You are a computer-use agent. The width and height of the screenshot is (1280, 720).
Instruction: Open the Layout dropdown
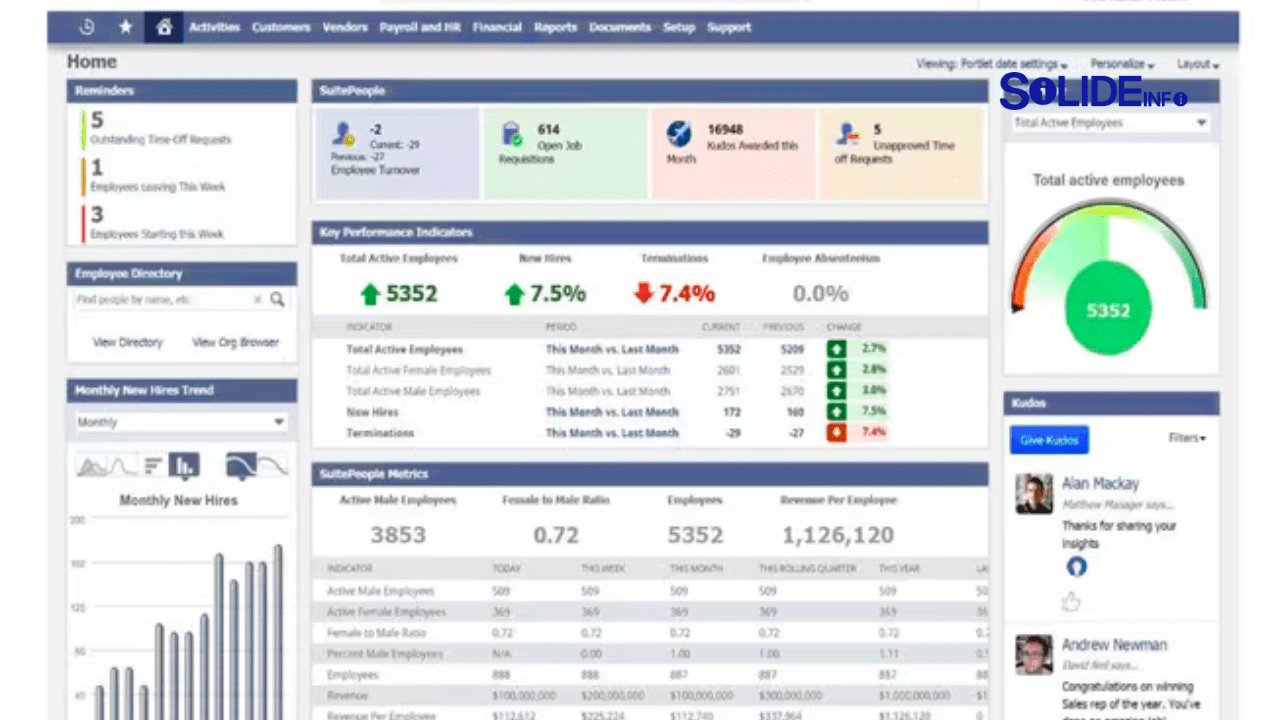[1197, 64]
